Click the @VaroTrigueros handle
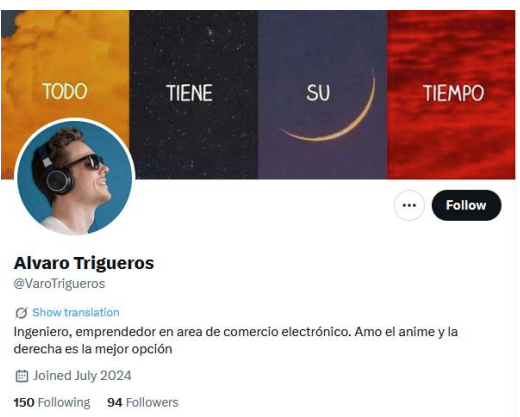 [59, 284]
